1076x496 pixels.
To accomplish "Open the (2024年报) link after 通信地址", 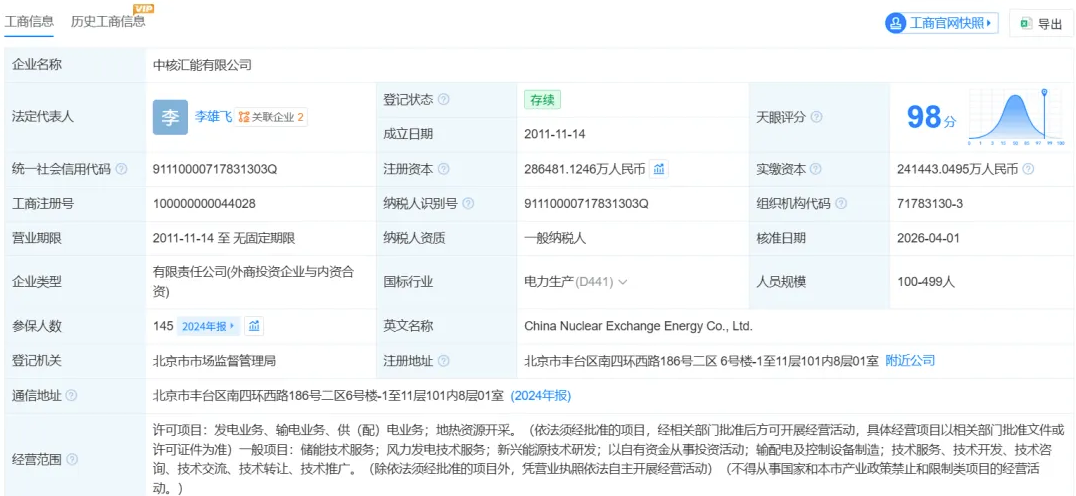I will 541,395.
